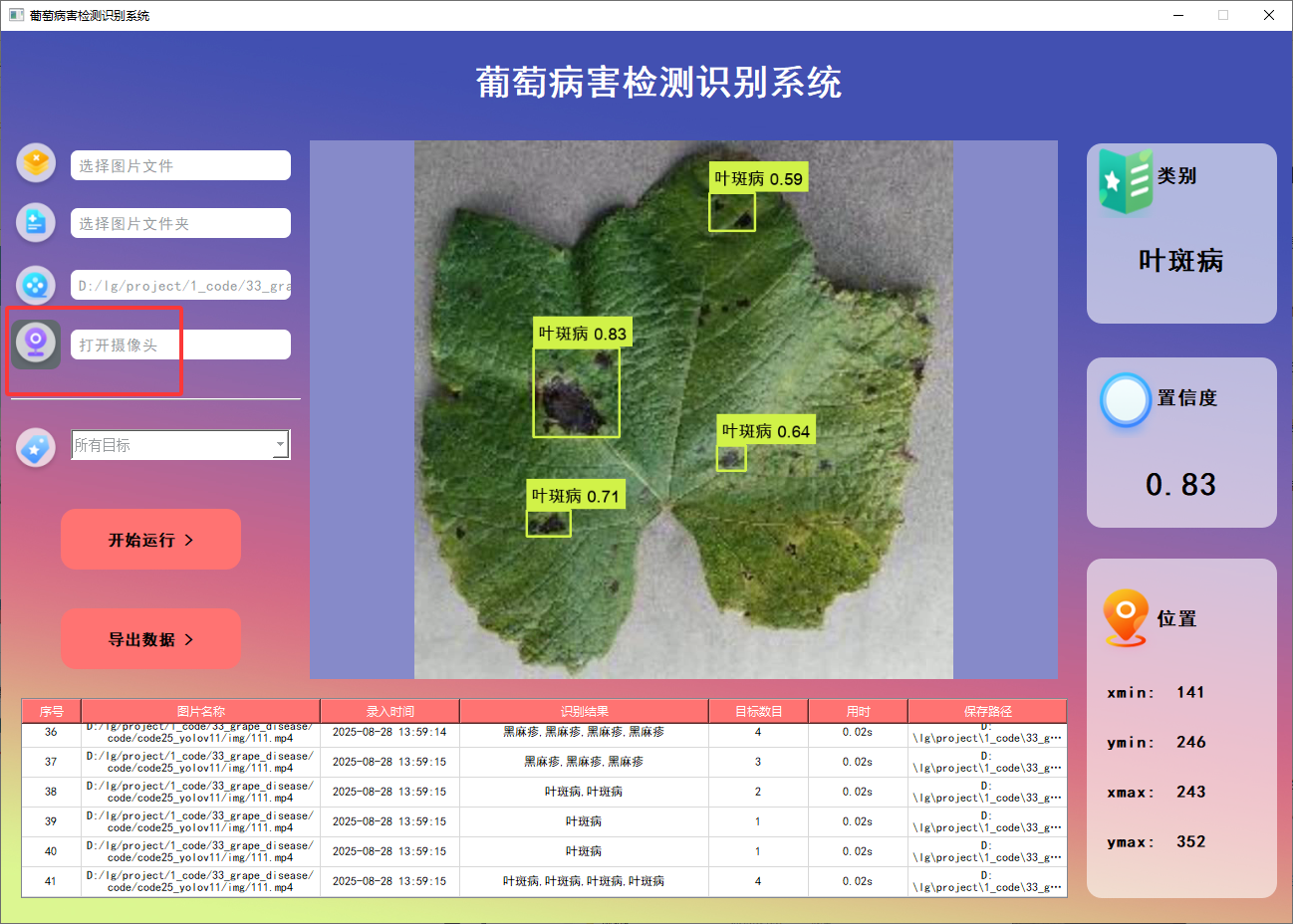Click result cell 黑麻疹, 黑麻疹, 黑麻疹 in row 37
Screen dimensions: 1293x924
click(x=584, y=762)
